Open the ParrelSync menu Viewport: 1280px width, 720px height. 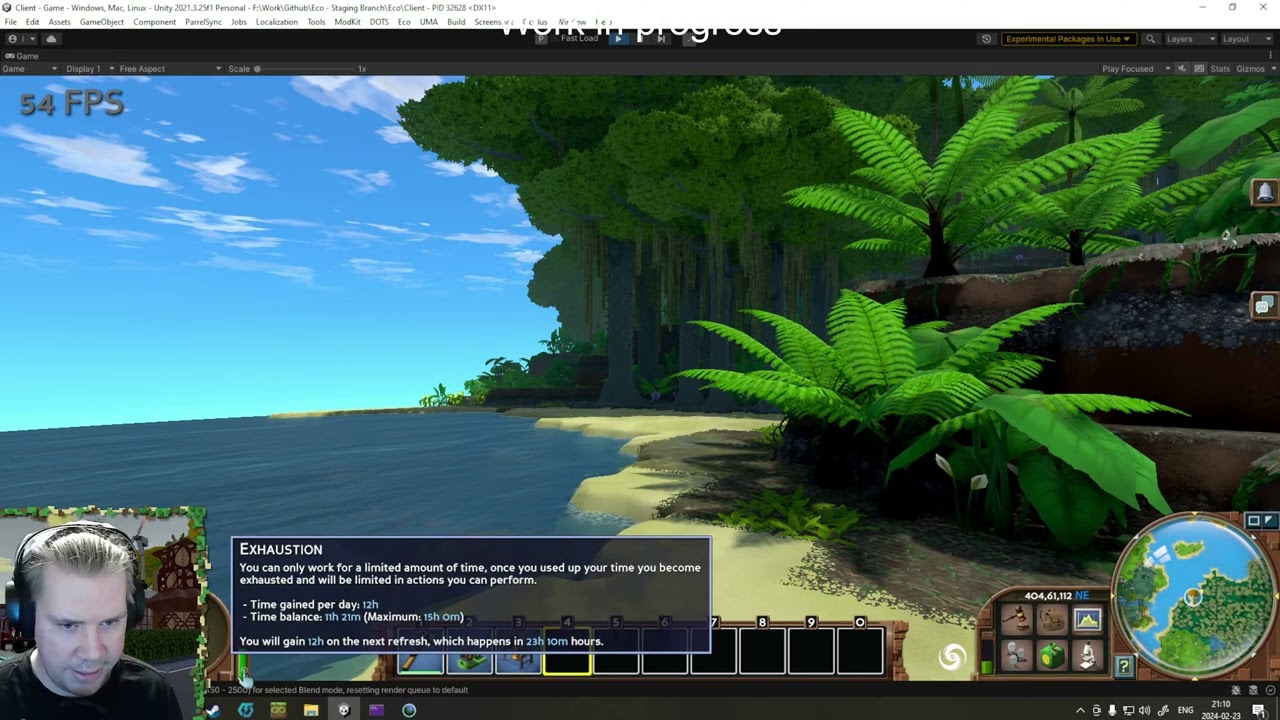coord(204,22)
